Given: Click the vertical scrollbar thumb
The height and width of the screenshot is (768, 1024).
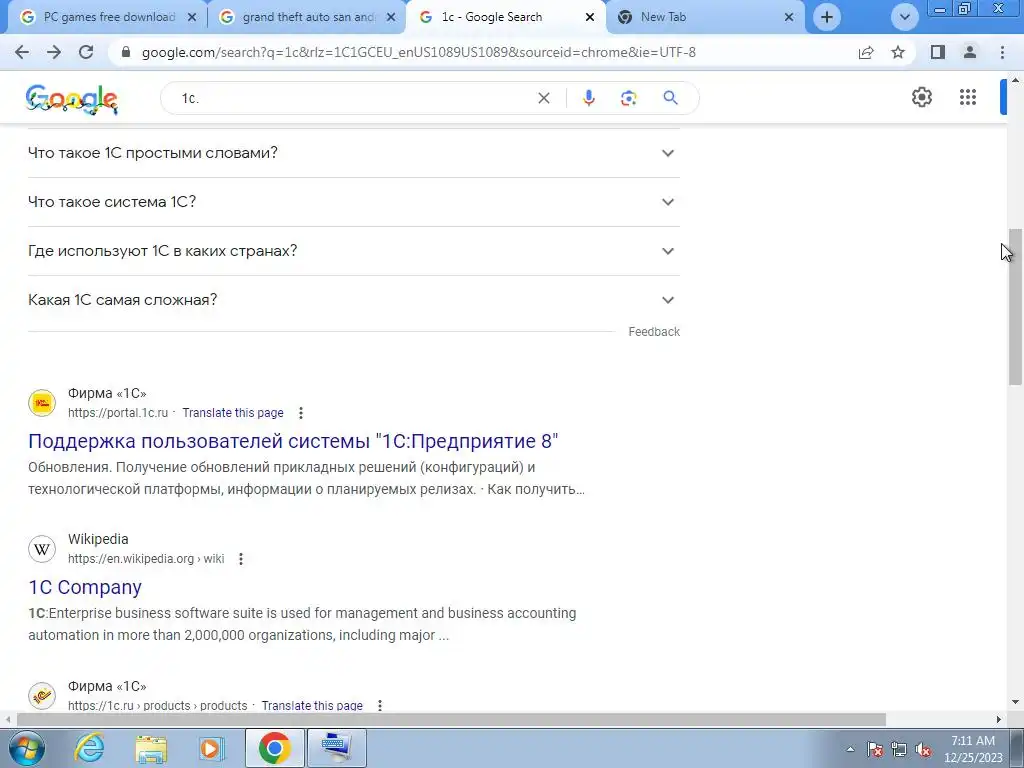Looking at the screenshot, I should coord(1015,307).
